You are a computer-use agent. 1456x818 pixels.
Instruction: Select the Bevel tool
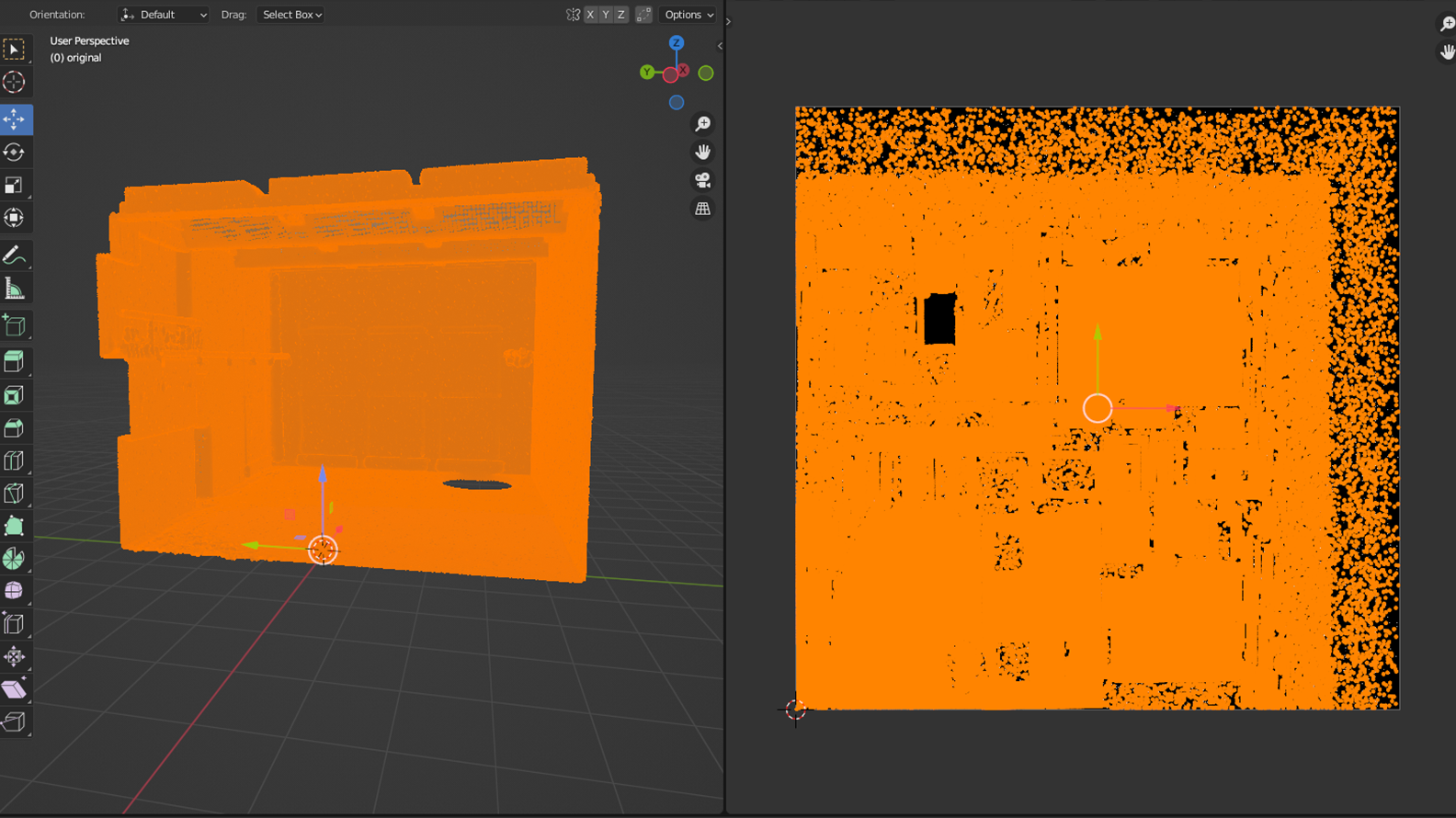[14, 428]
